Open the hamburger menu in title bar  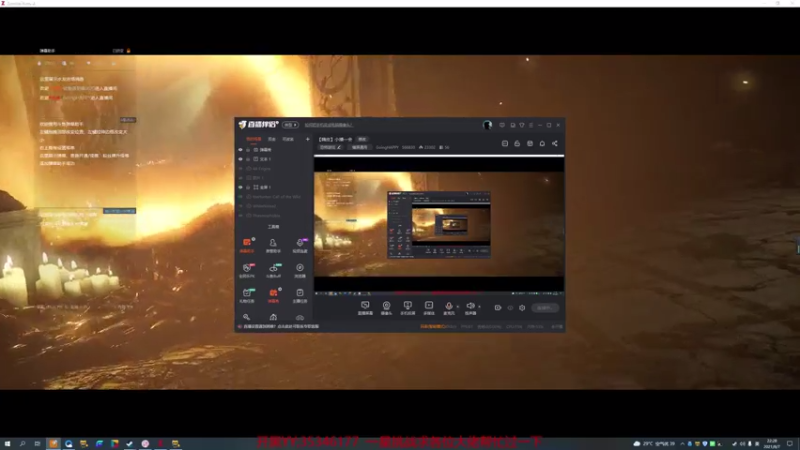531,125
